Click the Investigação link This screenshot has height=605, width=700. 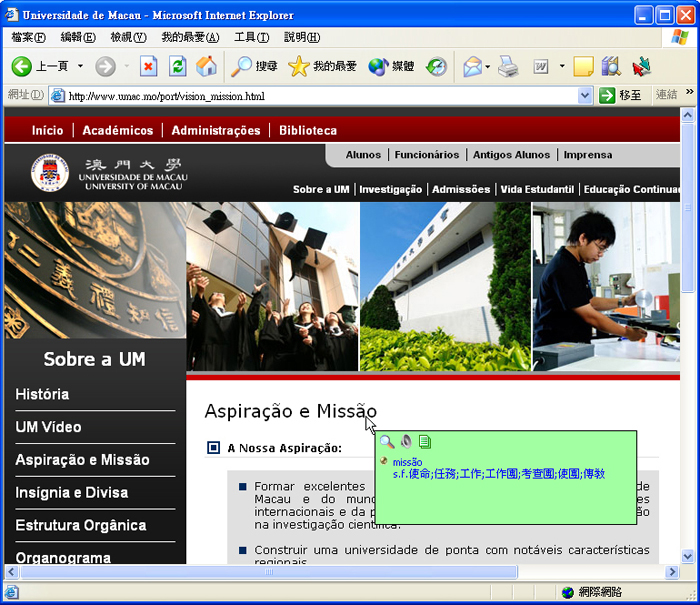coord(391,189)
